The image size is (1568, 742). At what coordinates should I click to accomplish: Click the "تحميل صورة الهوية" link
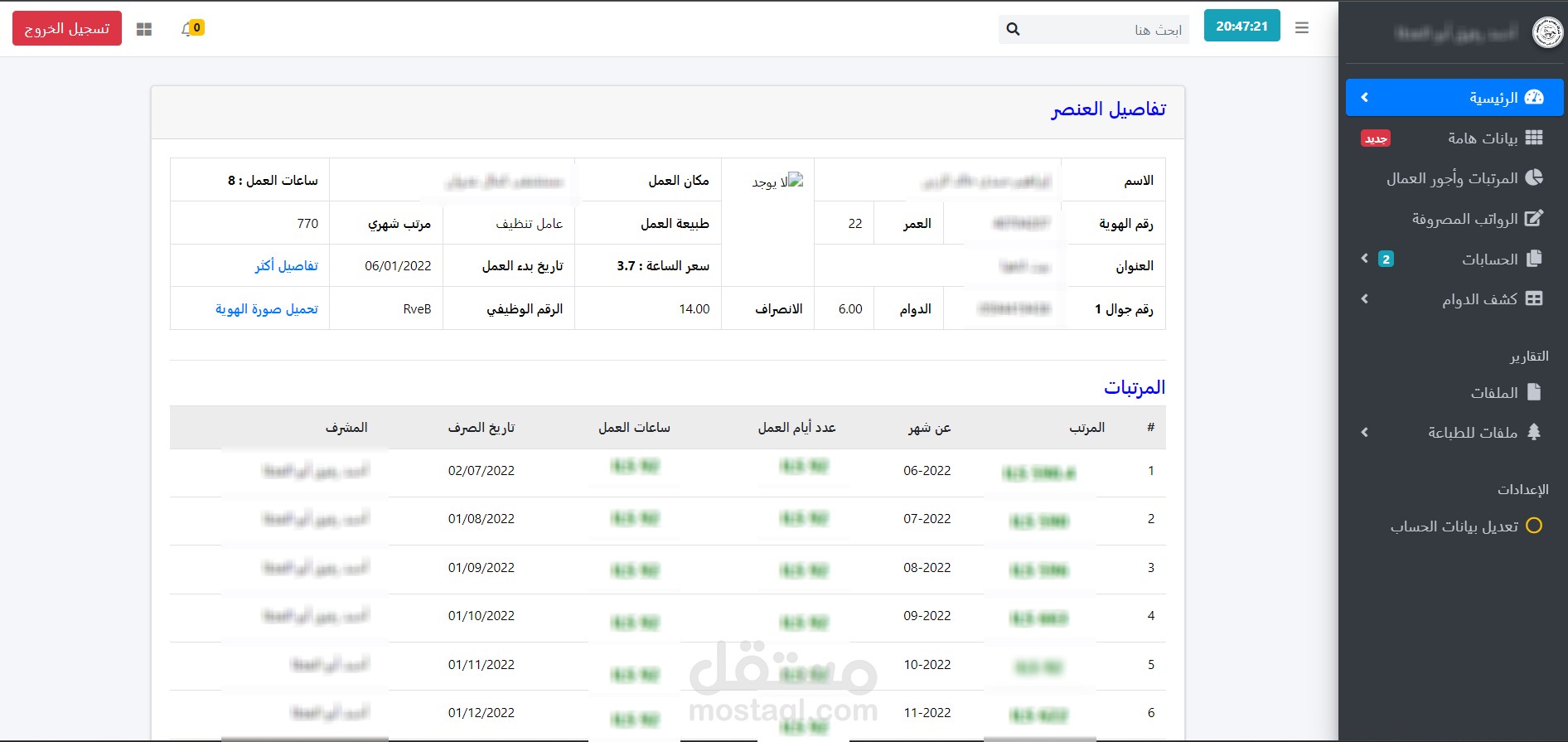click(267, 308)
